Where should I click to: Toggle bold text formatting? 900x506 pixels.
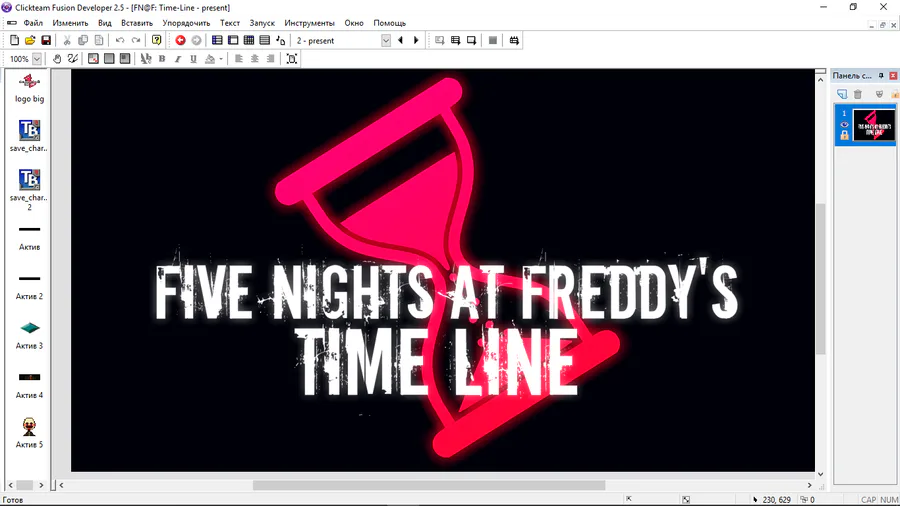coord(162,59)
